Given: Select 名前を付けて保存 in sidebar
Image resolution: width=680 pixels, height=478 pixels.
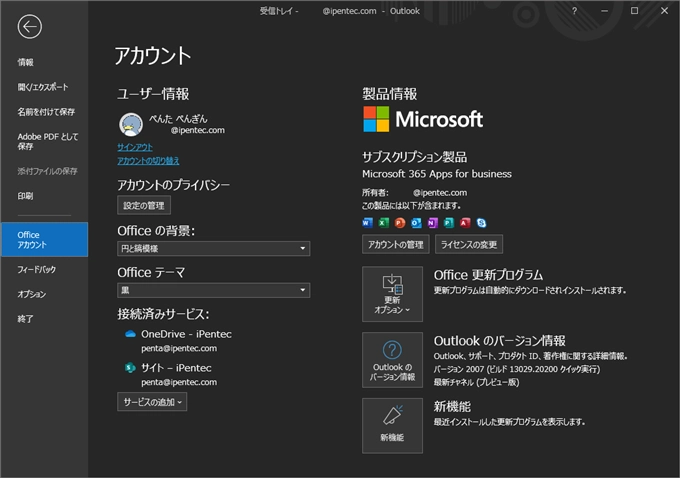Looking at the screenshot, I should tap(44, 112).
